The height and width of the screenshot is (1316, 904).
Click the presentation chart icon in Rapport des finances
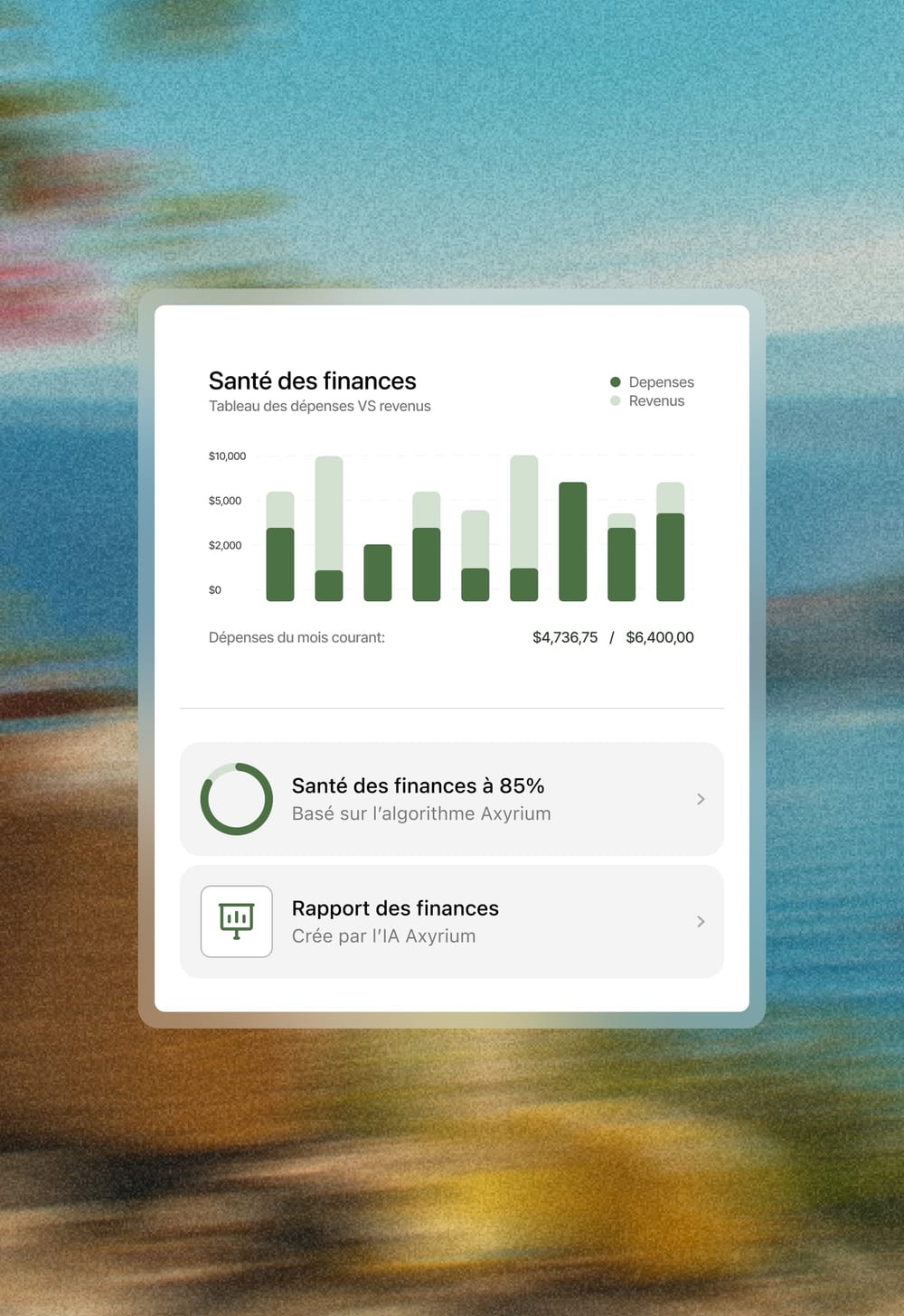point(236,921)
